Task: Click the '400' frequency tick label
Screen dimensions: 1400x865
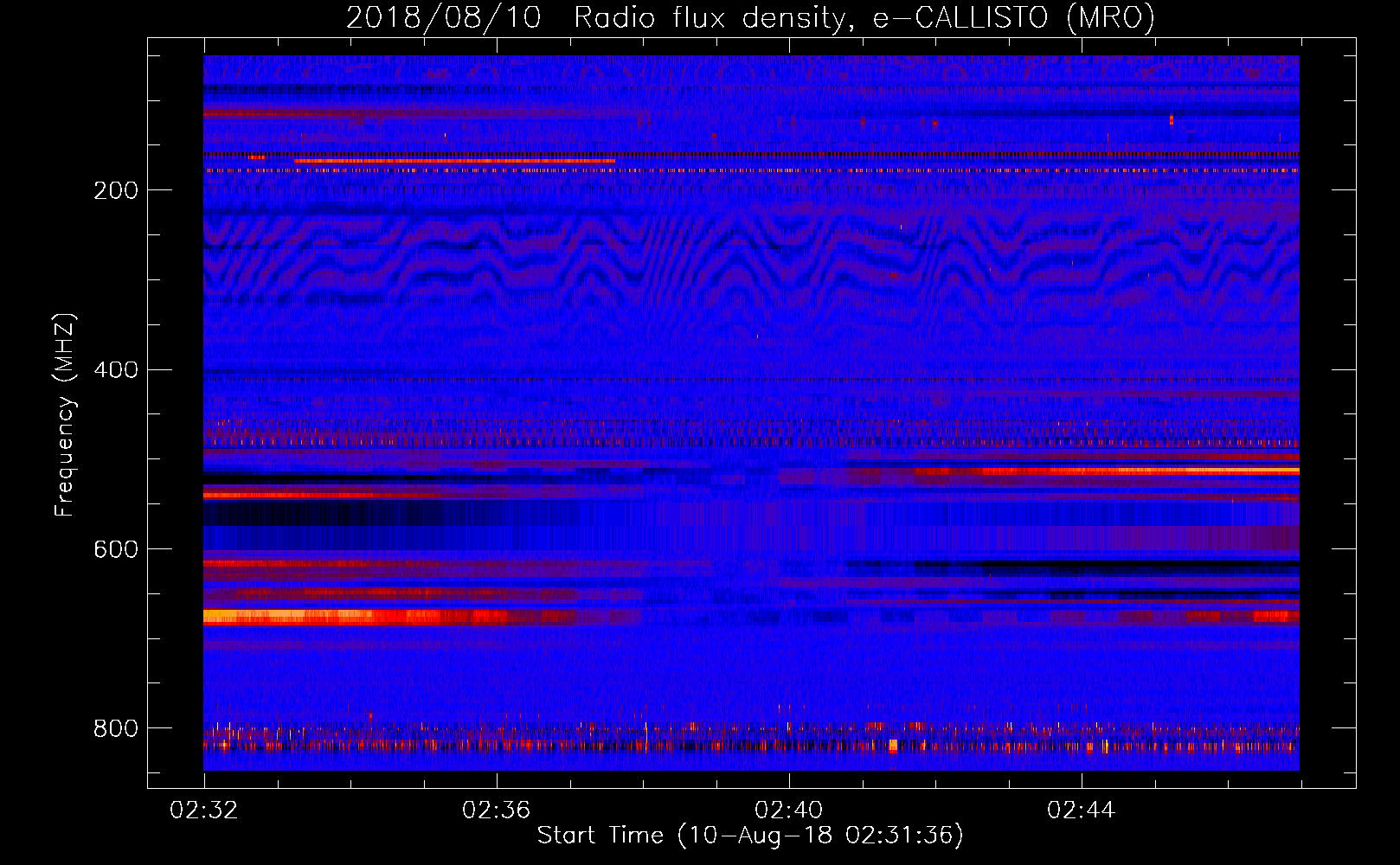Action: (116, 370)
